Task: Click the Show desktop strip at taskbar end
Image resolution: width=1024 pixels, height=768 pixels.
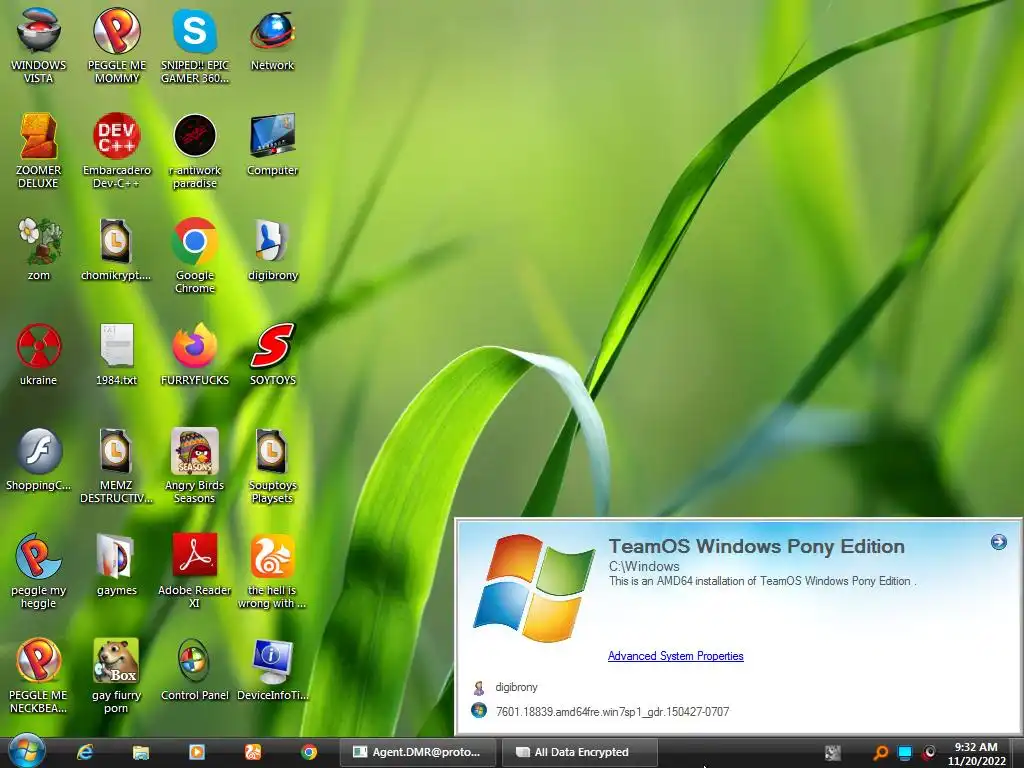Action: point(1018,753)
